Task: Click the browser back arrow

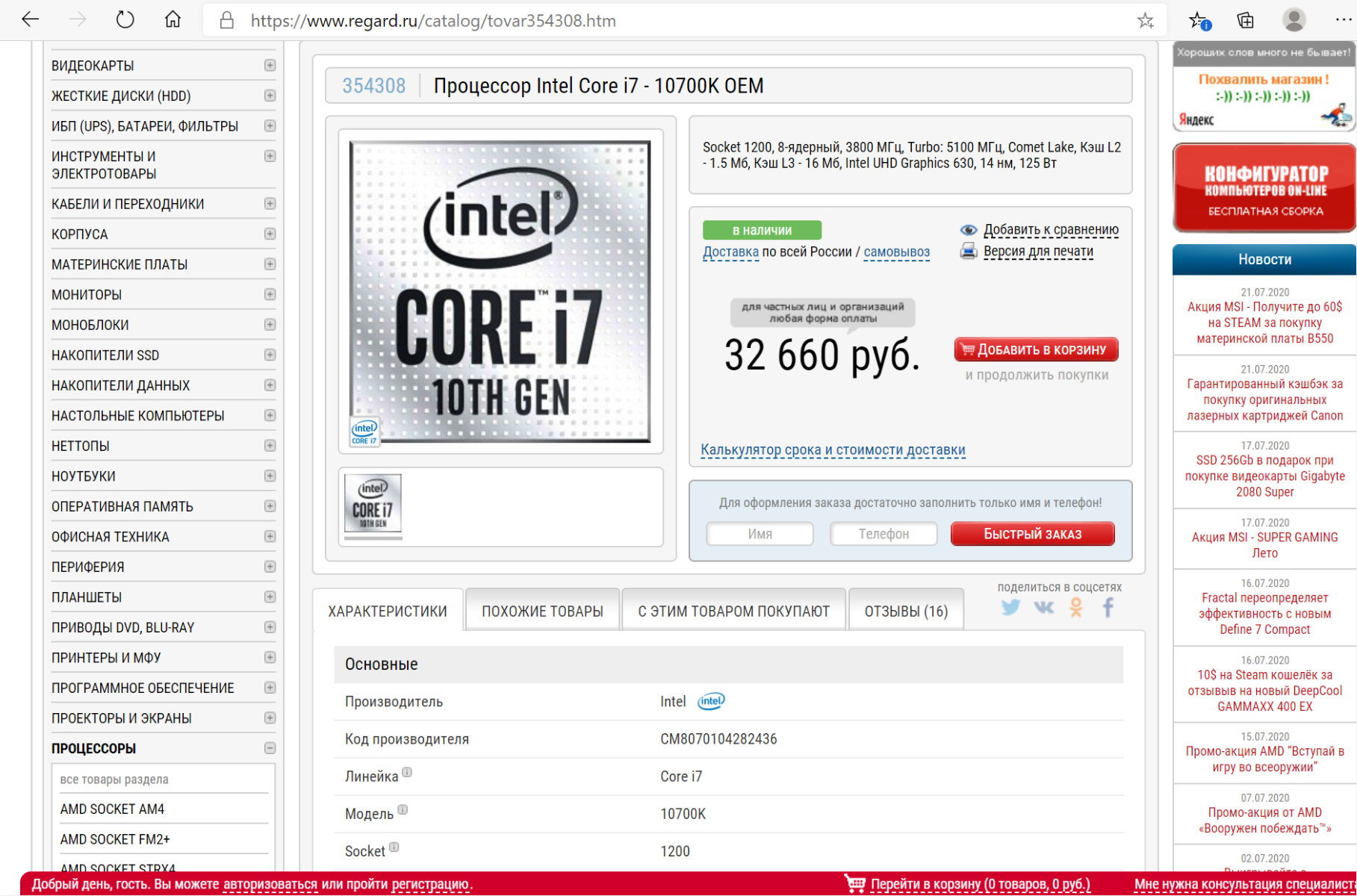Action: (31, 20)
